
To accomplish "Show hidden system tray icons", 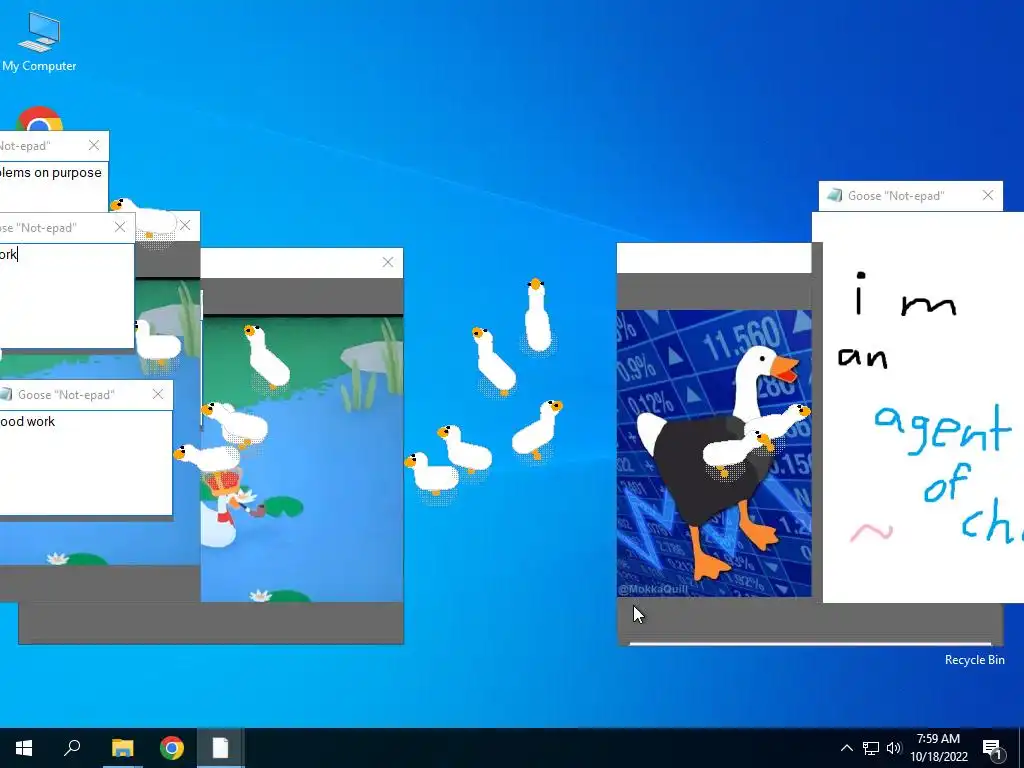I will pos(846,748).
